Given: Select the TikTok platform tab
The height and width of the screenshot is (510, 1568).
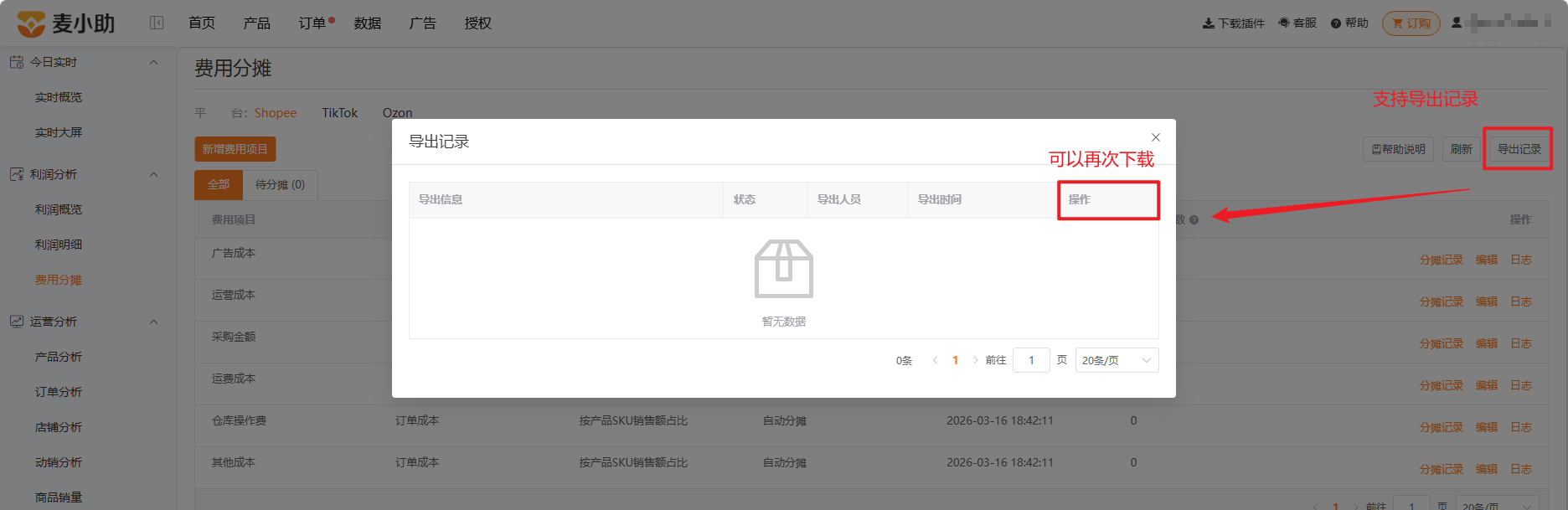Looking at the screenshot, I should click(340, 113).
